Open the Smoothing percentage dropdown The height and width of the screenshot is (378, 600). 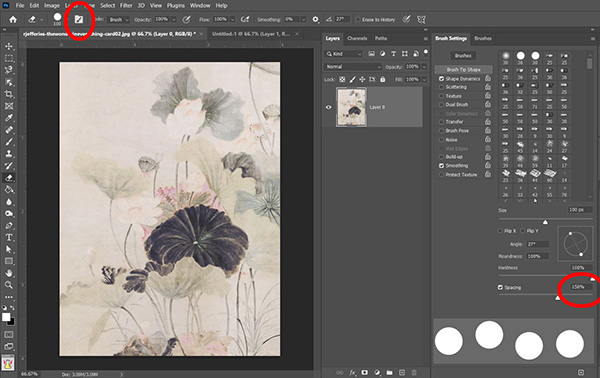303,20
